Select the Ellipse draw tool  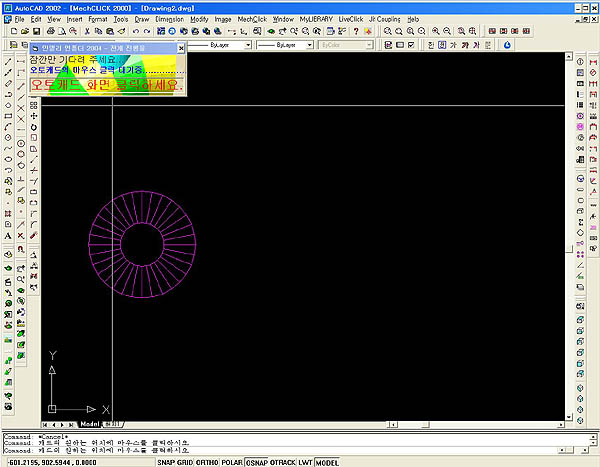pyautogui.click(x=8, y=159)
